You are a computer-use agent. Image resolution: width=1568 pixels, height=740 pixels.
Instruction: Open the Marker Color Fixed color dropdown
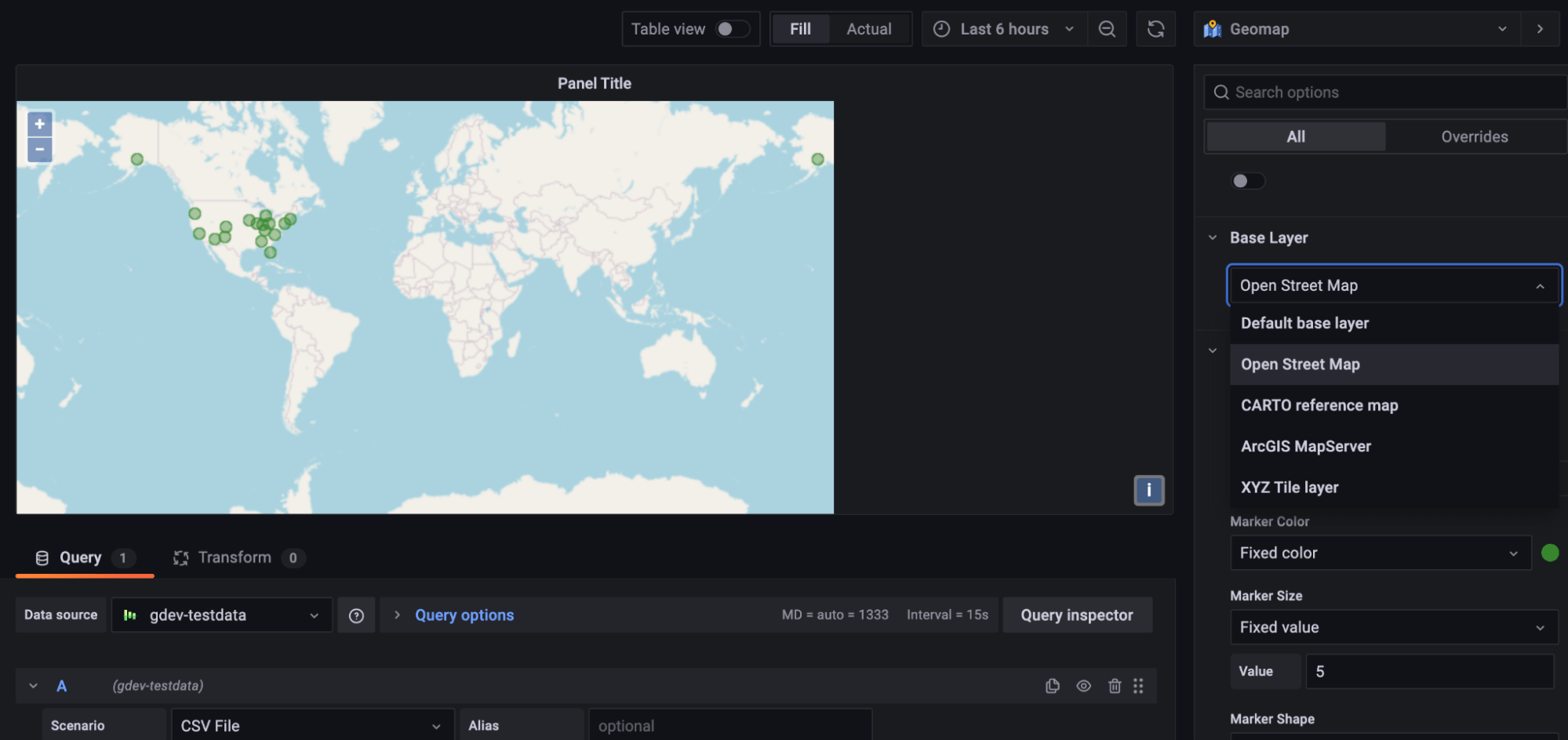pyautogui.click(x=1379, y=553)
